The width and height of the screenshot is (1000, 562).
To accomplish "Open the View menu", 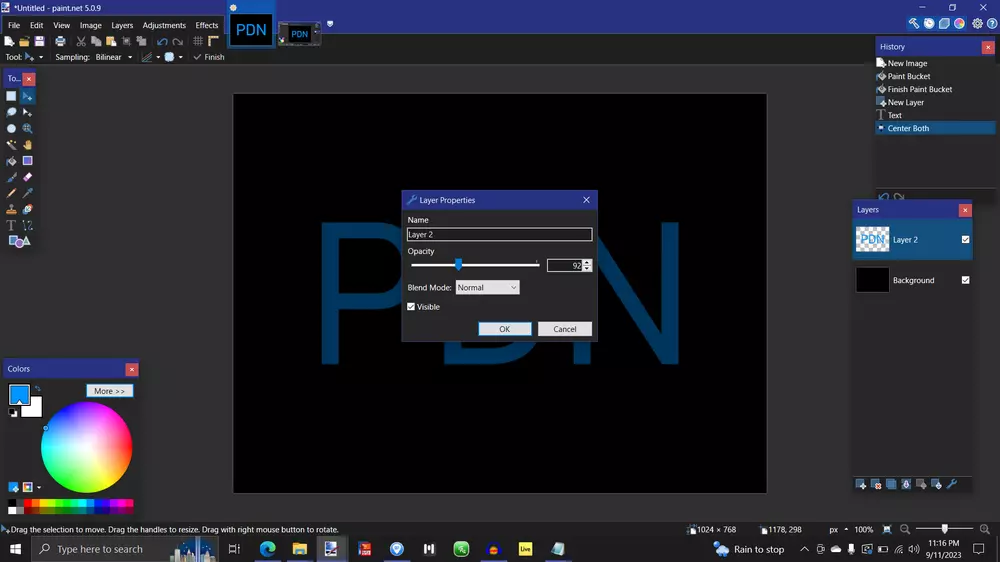I will pyautogui.click(x=61, y=26).
